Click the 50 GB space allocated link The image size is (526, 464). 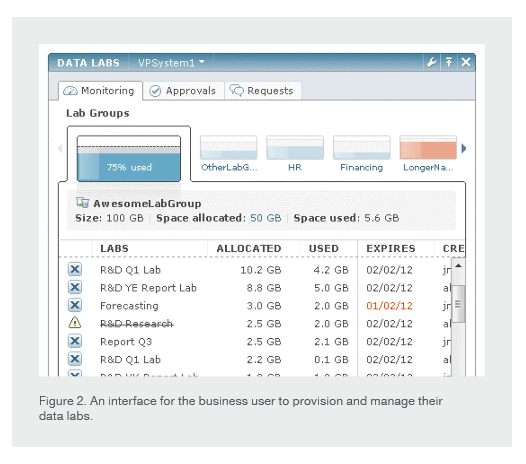pyautogui.click(x=266, y=218)
